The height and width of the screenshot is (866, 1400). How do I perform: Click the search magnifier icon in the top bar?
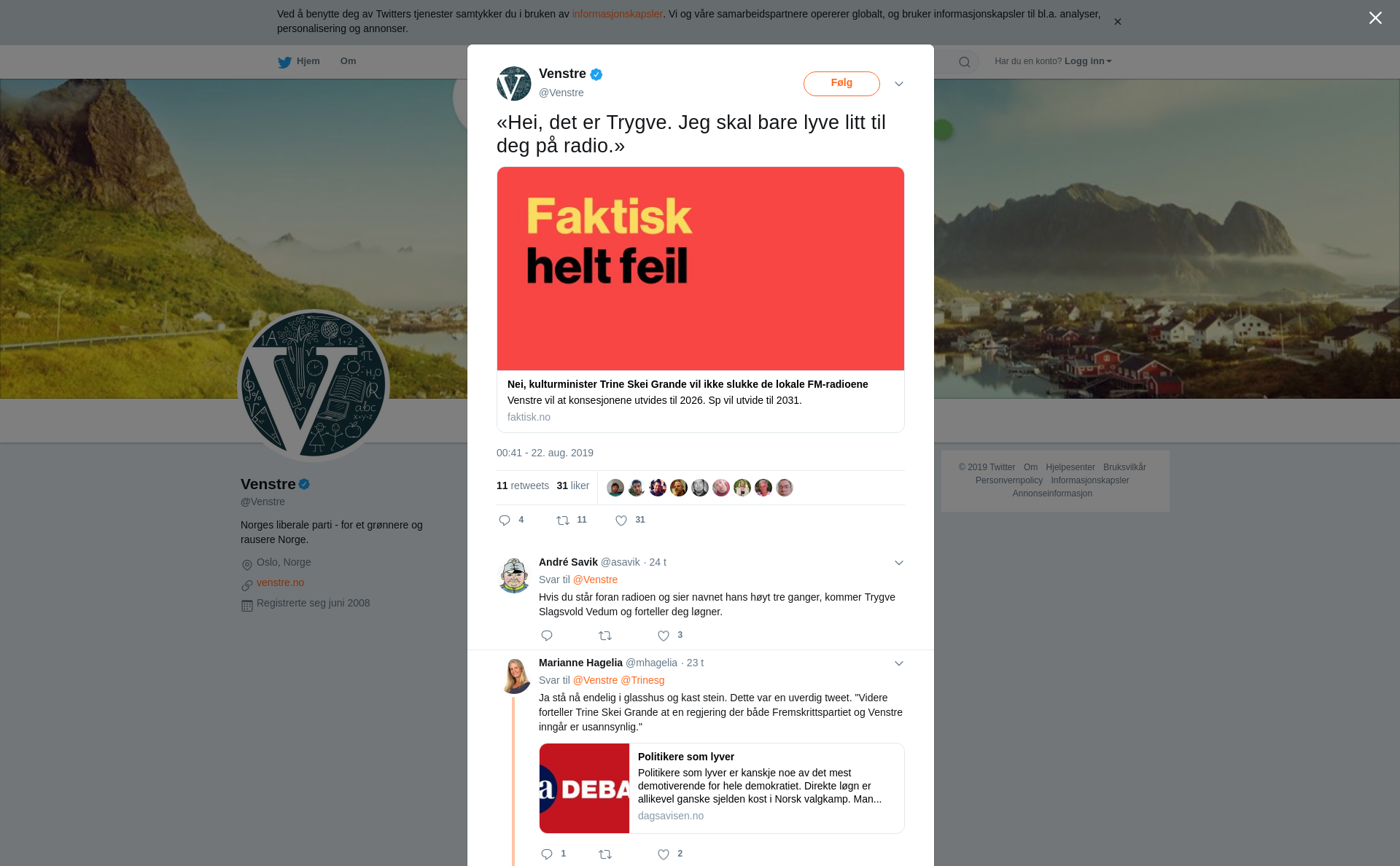pos(964,62)
